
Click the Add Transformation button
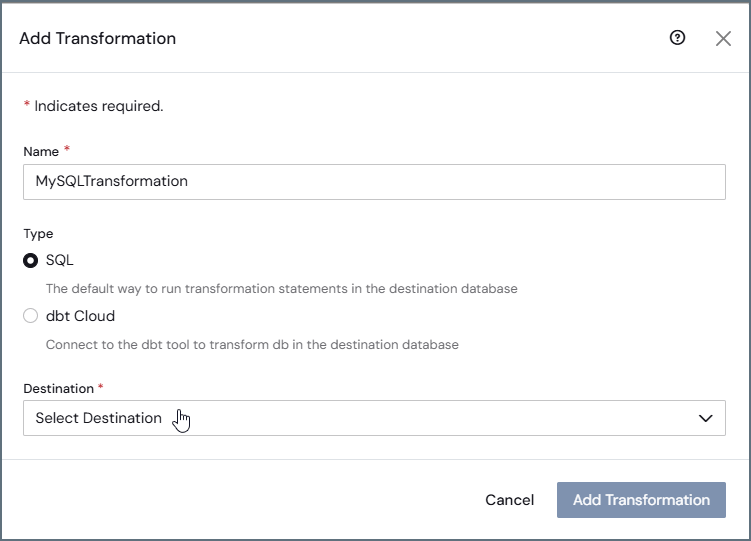click(641, 500)
